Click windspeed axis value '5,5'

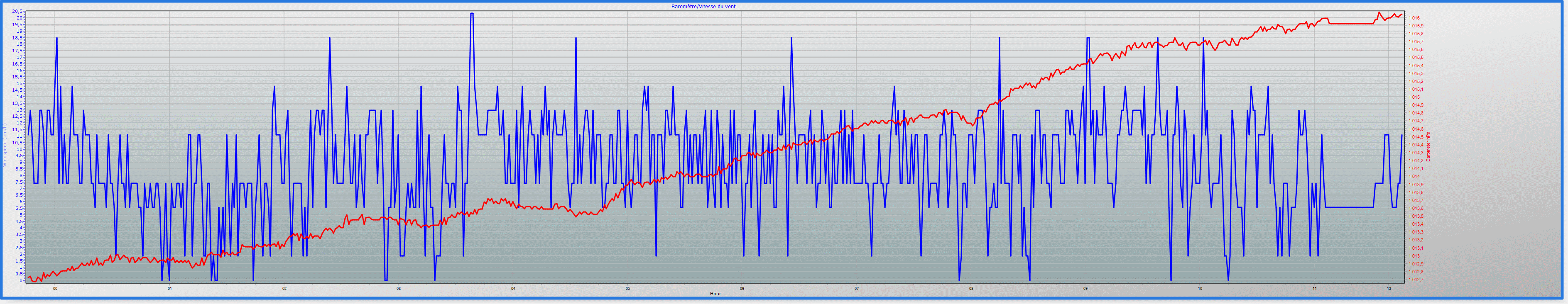pyautogui.click(x=19, y=208)
